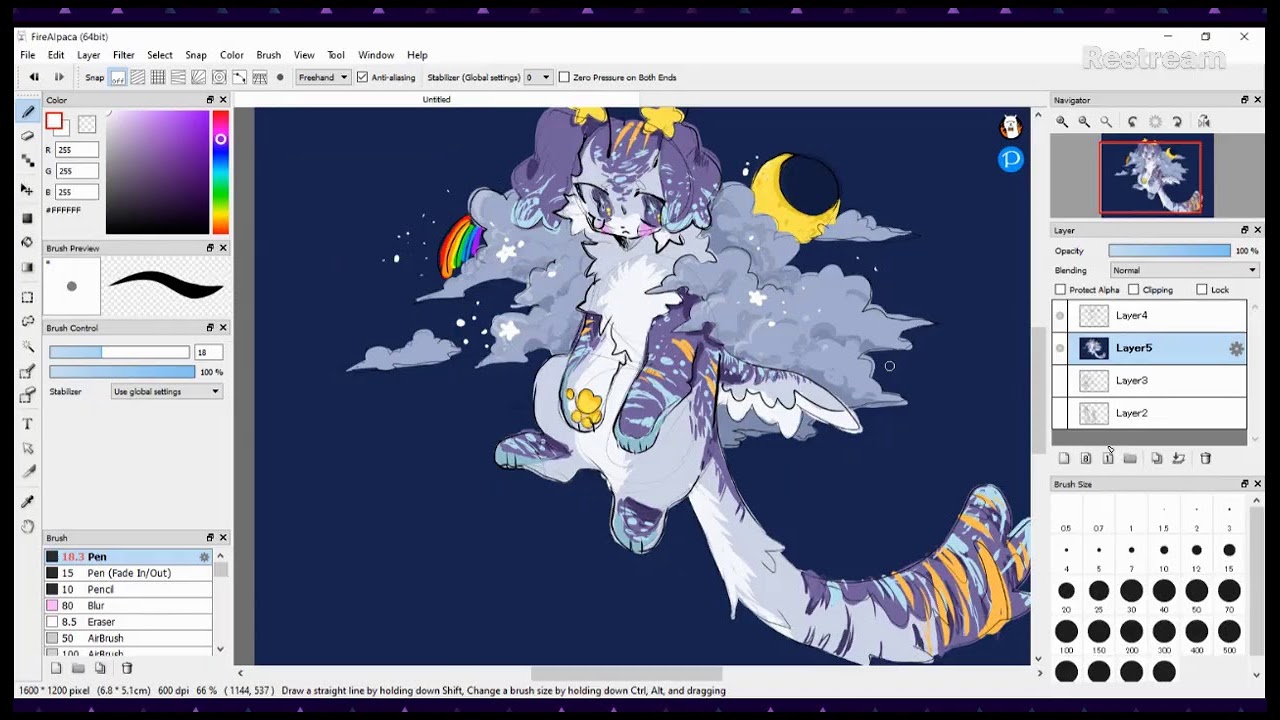Rotate canvas right in Navigator
1280x720 pixels.
(x=1177, y=122)
